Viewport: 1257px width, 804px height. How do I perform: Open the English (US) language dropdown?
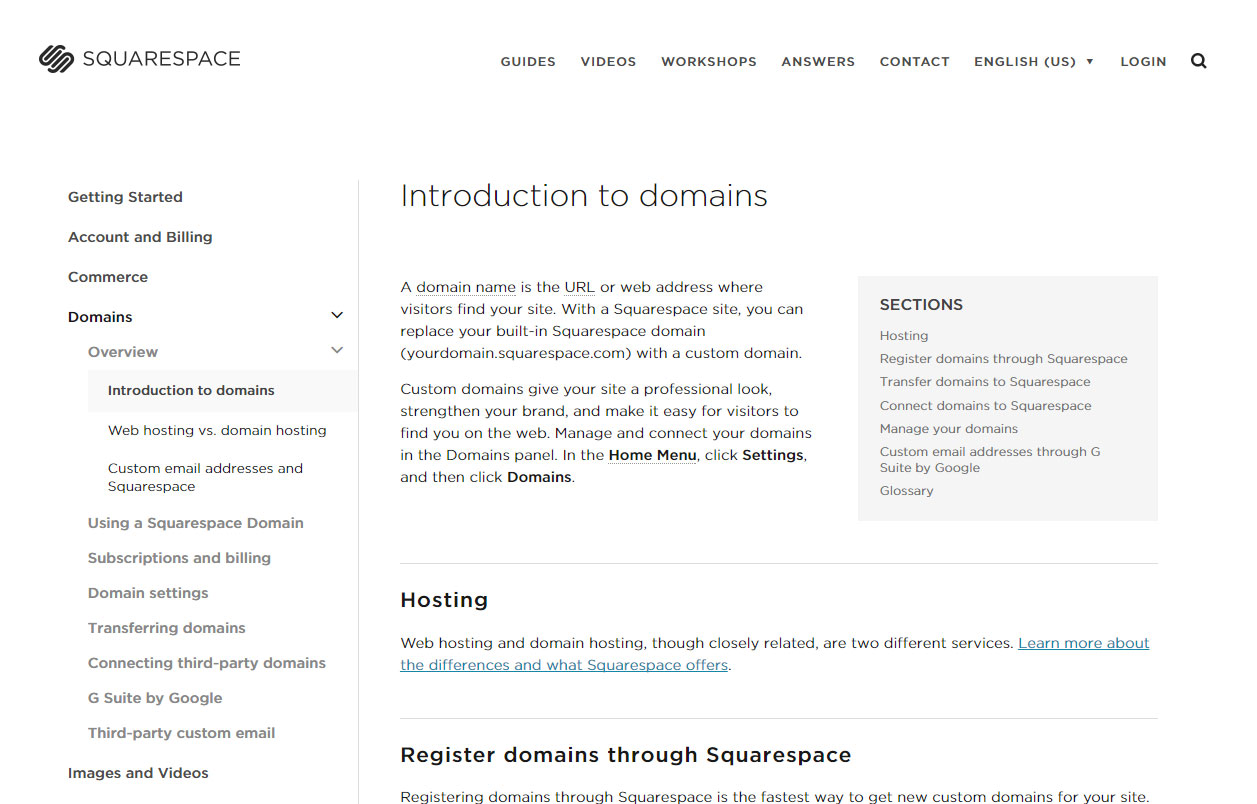tap(1034, 61)
